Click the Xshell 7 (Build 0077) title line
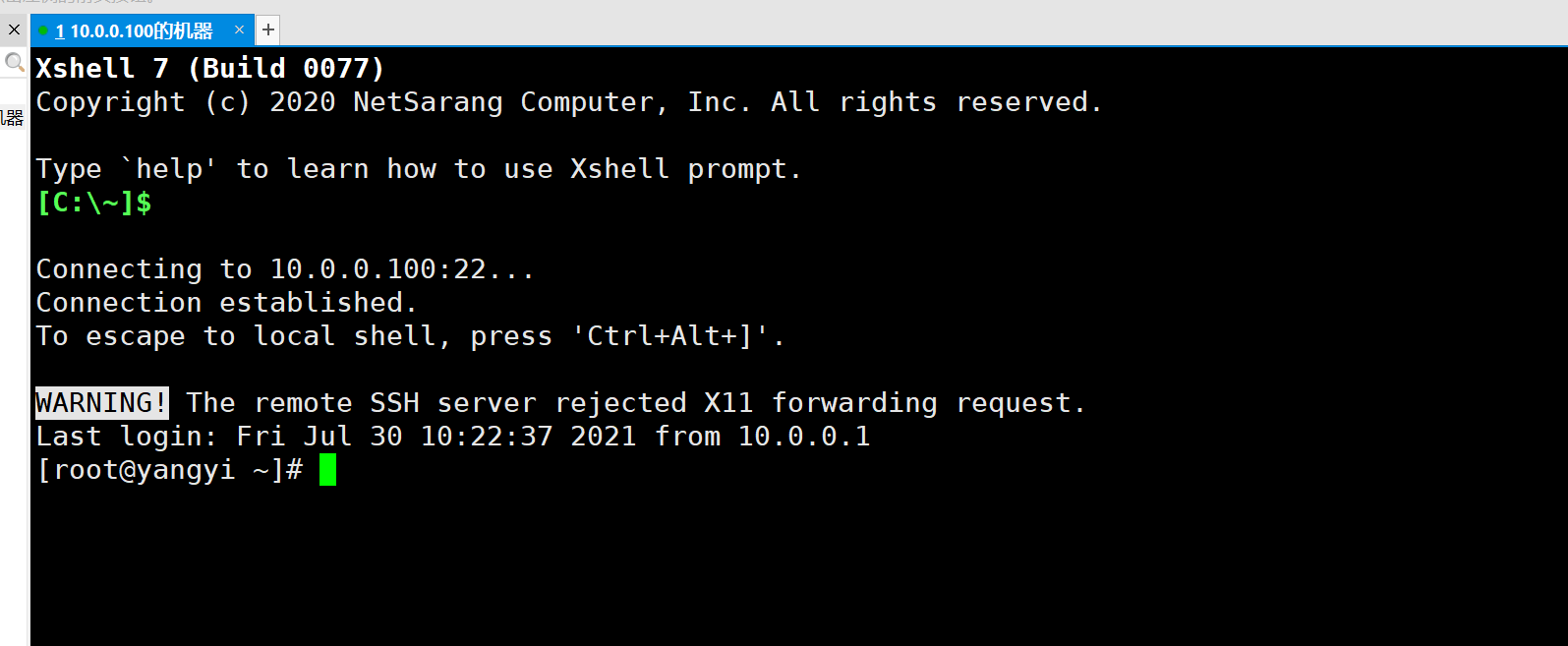 pos(210,69)
